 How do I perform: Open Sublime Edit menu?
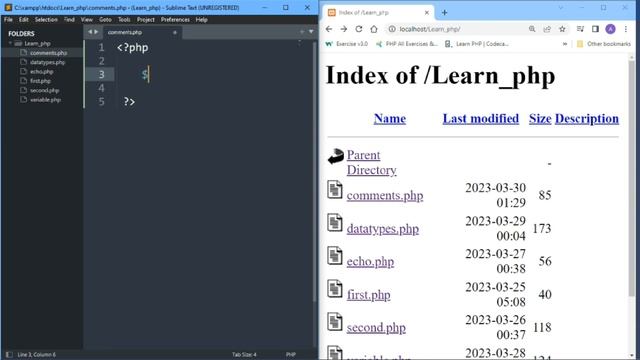24,20
